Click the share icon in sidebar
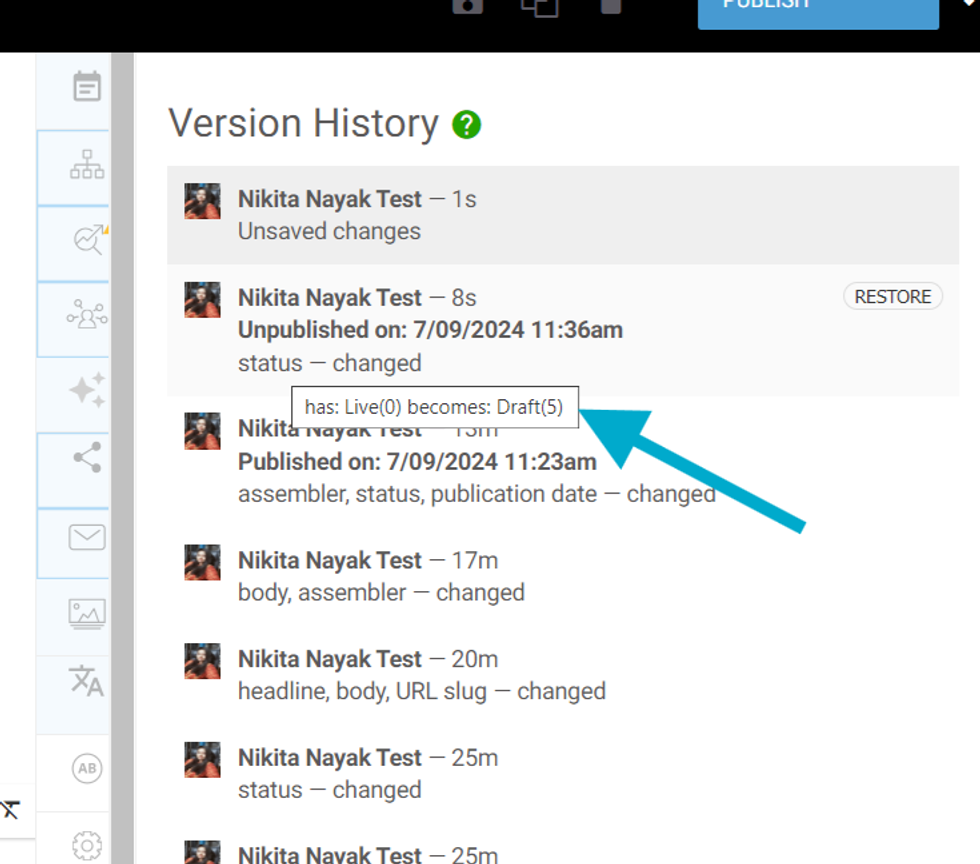 tap(87, 458)
